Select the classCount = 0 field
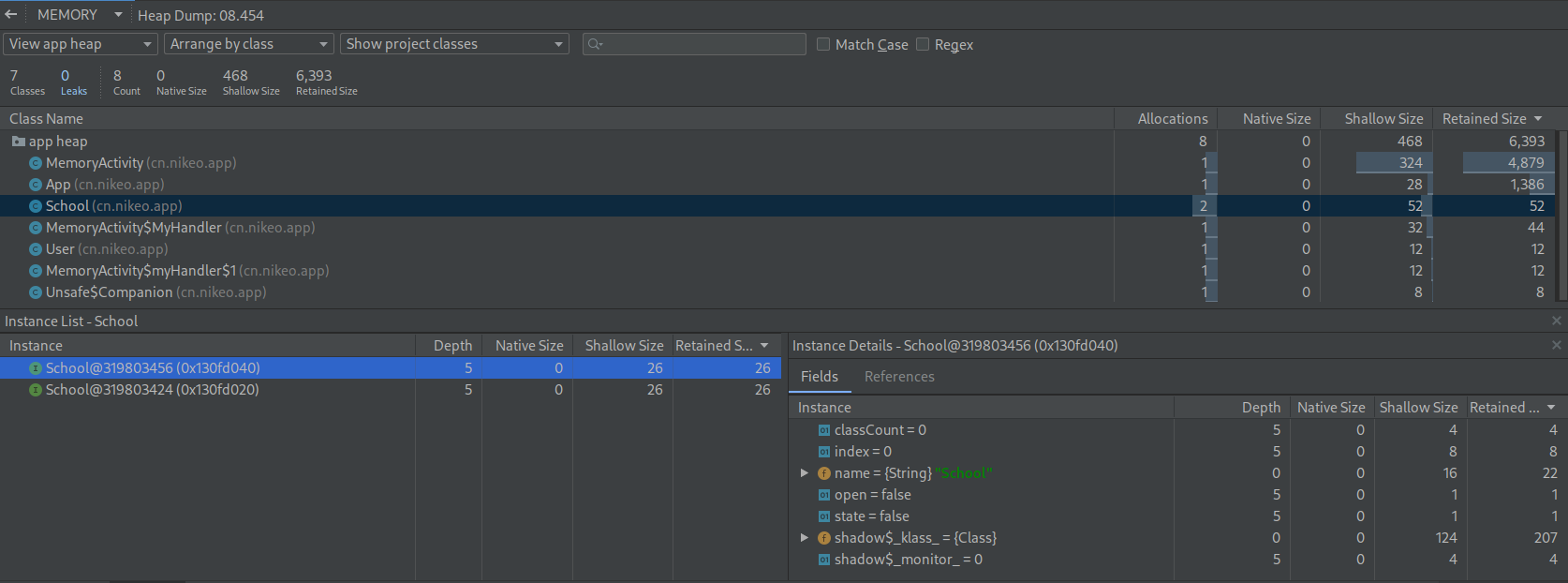This screenshot has height=583, width=1568. [x=1178, y=430]
